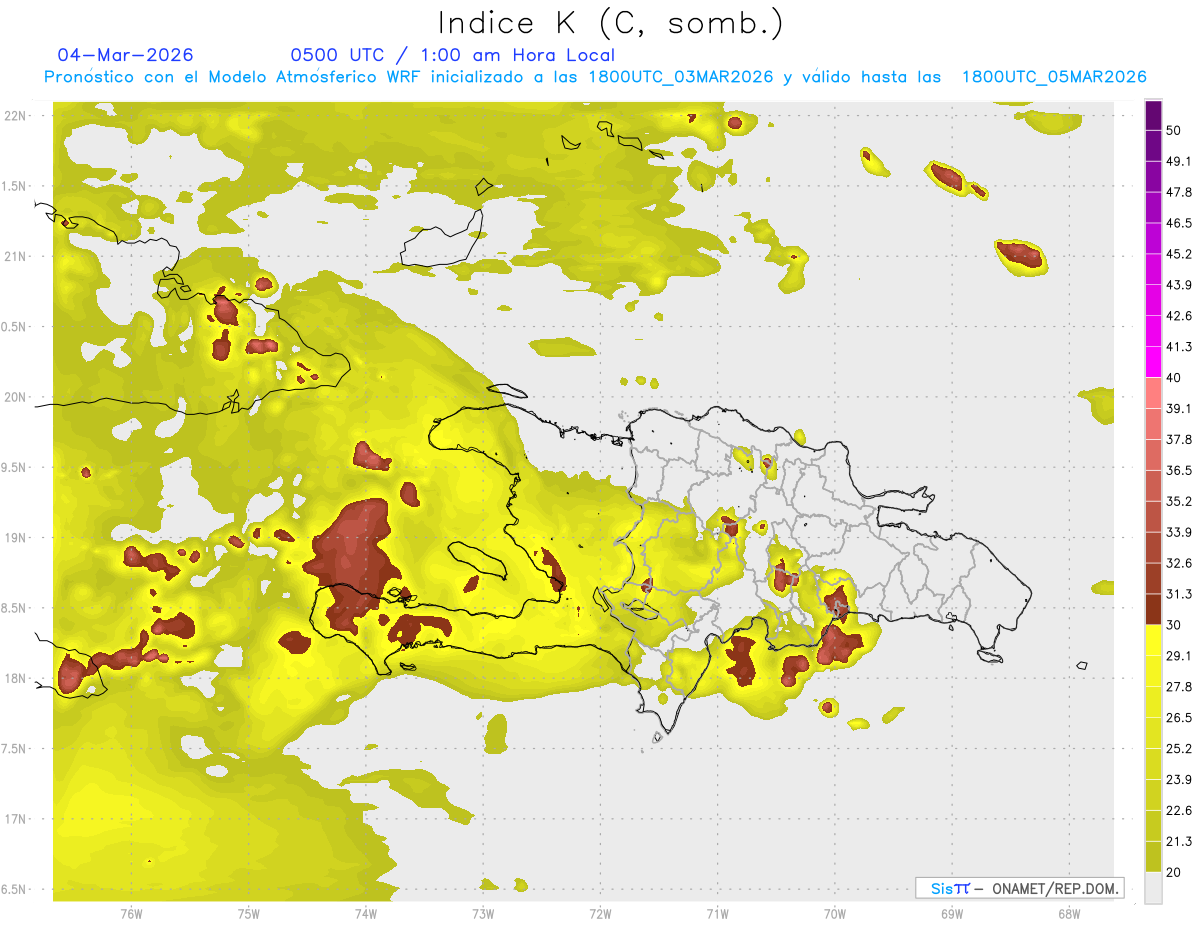Viewport: 1200px width, 927px height.
Task: Click the '19N' latitude label
Action: point(15,537)
